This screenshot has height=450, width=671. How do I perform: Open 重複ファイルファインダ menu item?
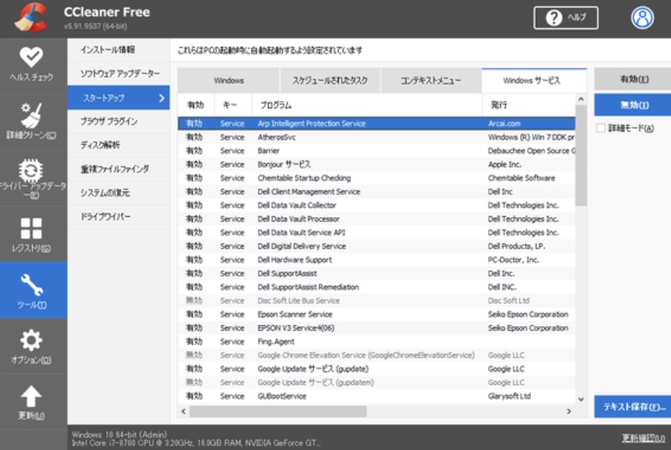[119, 169]
